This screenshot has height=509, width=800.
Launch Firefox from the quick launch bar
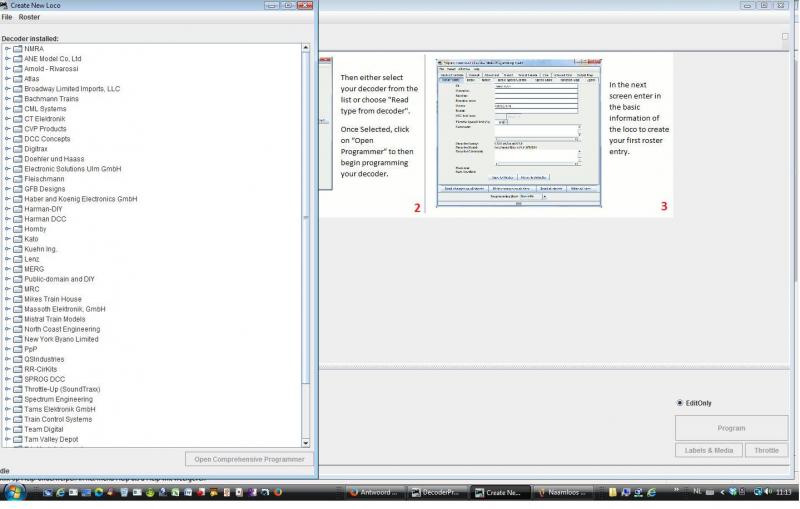pyautogui.click(x=278, y=493)
